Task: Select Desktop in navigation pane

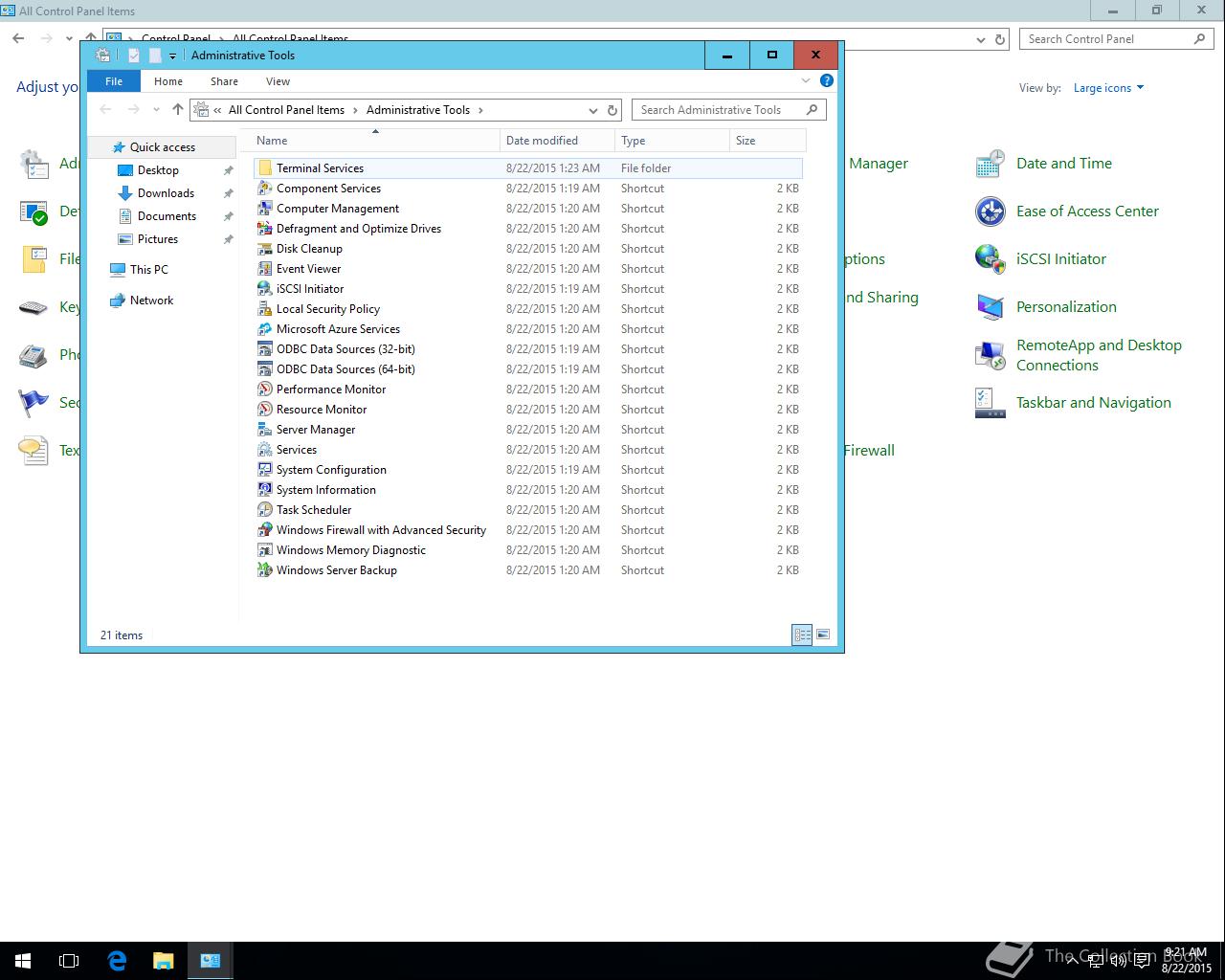Action: (x=158, y=170)
